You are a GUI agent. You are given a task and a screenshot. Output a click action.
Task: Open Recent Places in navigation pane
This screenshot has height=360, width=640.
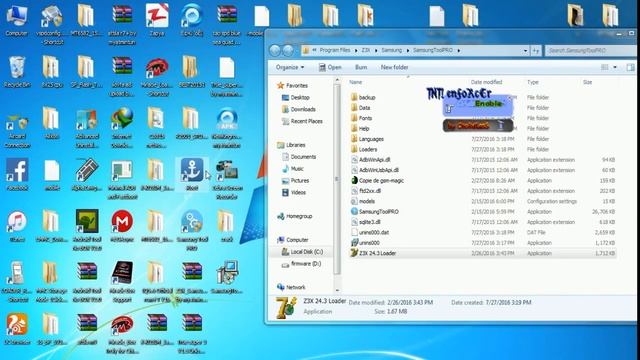(x=302, y=121)
